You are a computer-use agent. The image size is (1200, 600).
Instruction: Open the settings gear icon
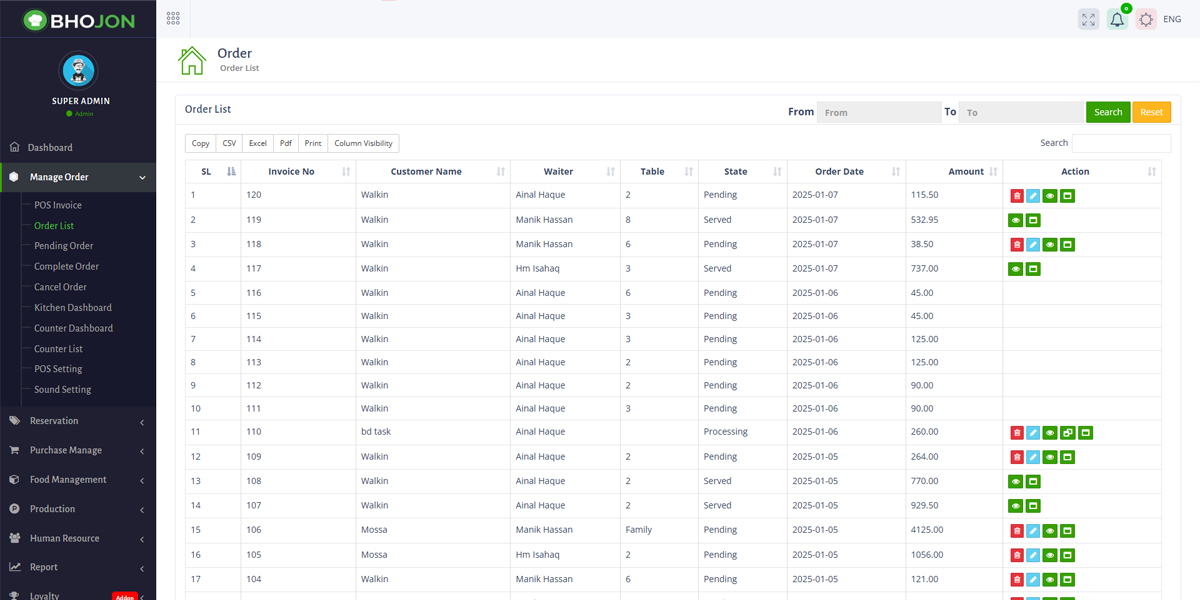[1146, 18]
